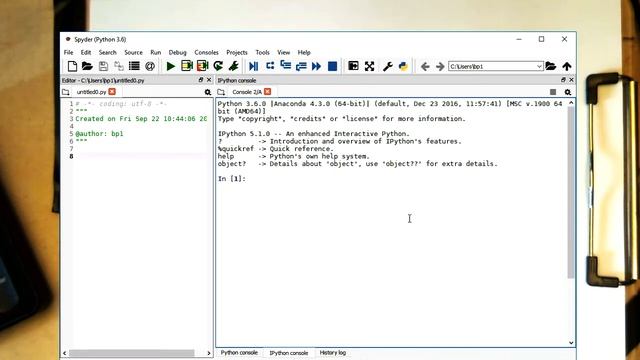This screenshot has width=640, height=360.
Task: Go forward with the right arrow
Action: [x=440, y=66]
